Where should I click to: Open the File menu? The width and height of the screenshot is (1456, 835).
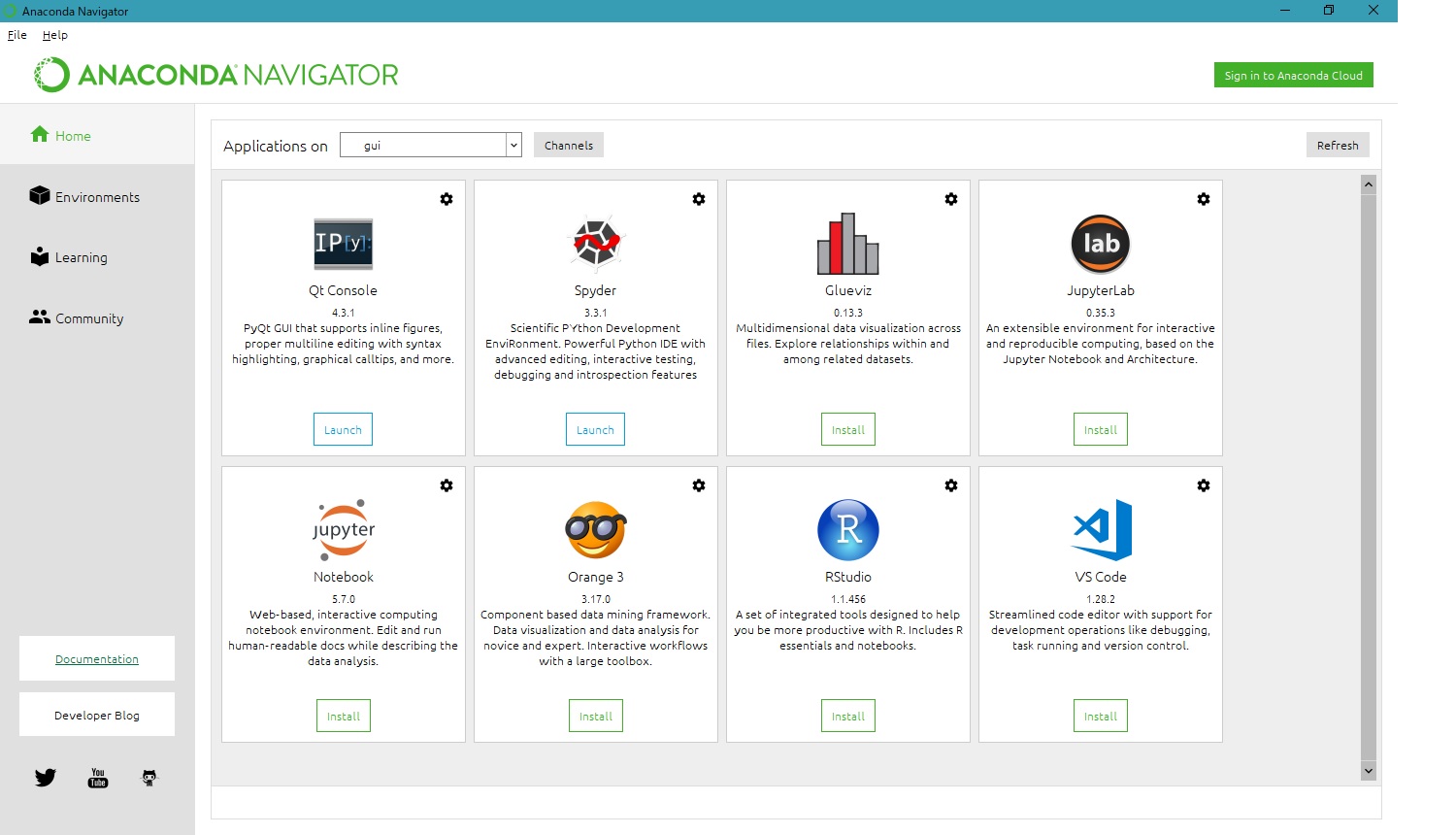pos(17,35)
